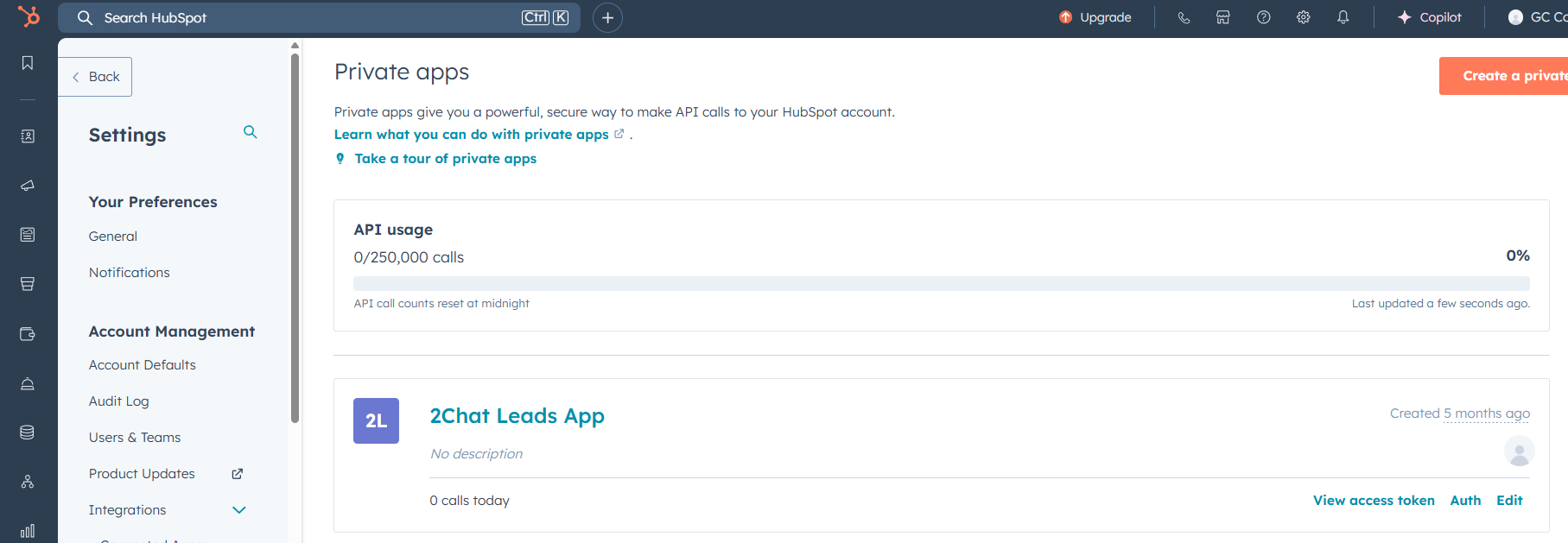
Task: Click the plus quick-create button
Action: click(x=607, y=17)
